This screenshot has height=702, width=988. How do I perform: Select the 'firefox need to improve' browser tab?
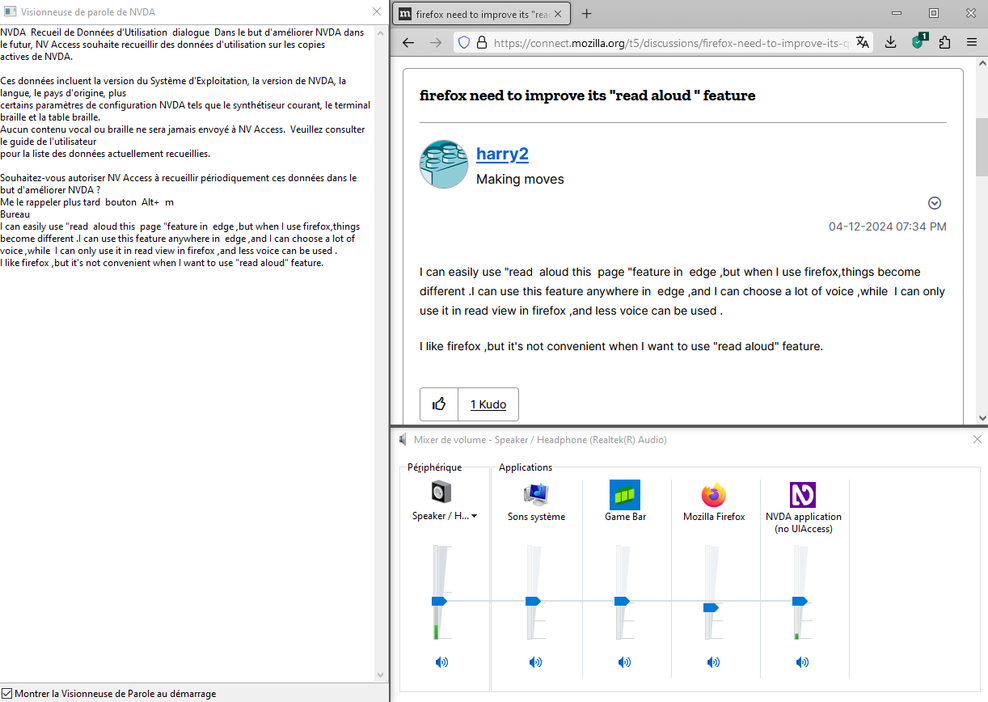pos(481,14)
